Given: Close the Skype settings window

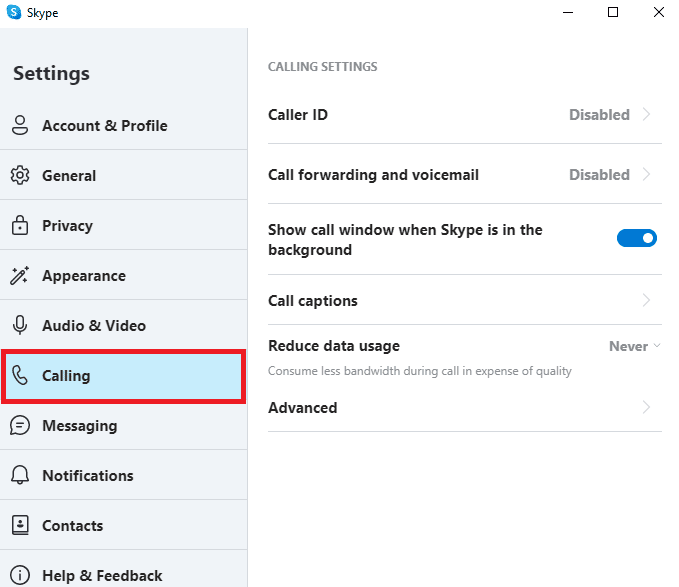Looking at the screenshot, I should (659, 12).
